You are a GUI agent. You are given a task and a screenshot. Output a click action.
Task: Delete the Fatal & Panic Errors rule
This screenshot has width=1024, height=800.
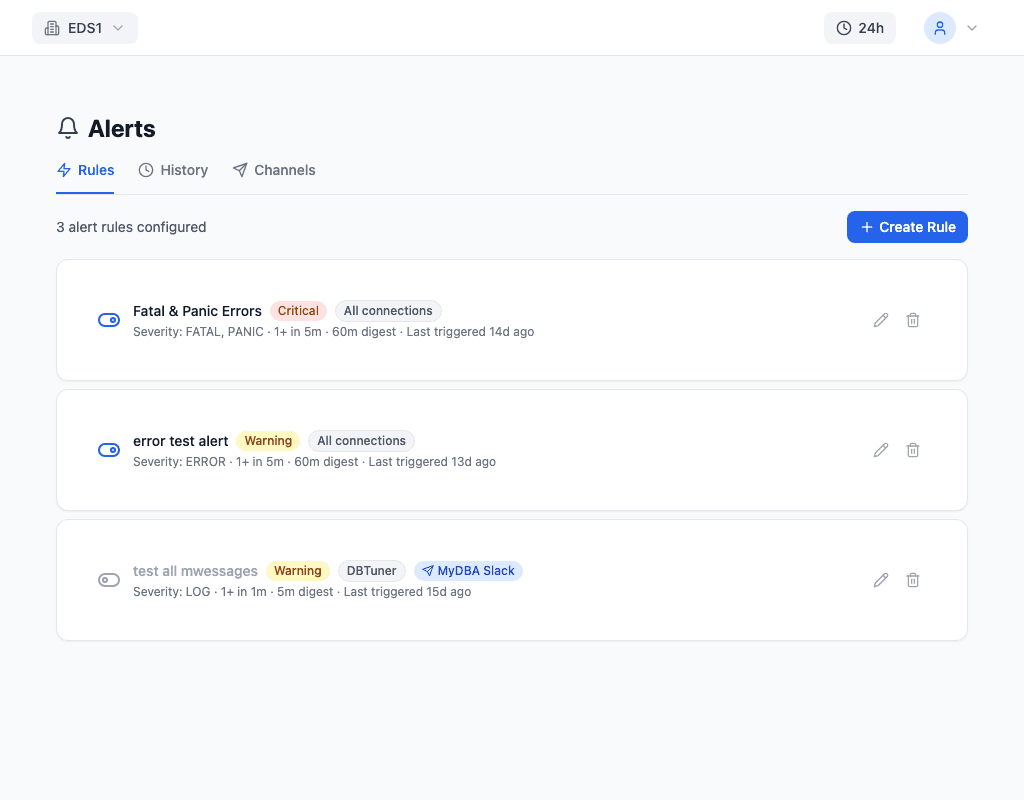(913, 320)
